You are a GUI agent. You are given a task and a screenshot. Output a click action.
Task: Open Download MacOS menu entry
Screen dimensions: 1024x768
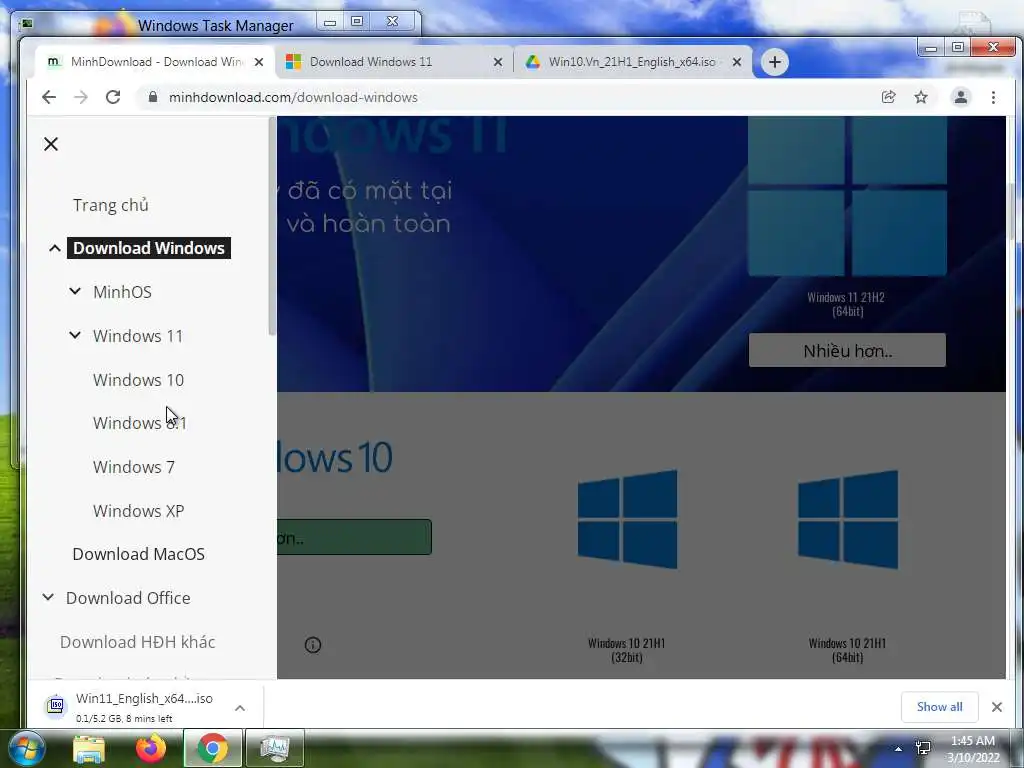click(x=138, y=554)
